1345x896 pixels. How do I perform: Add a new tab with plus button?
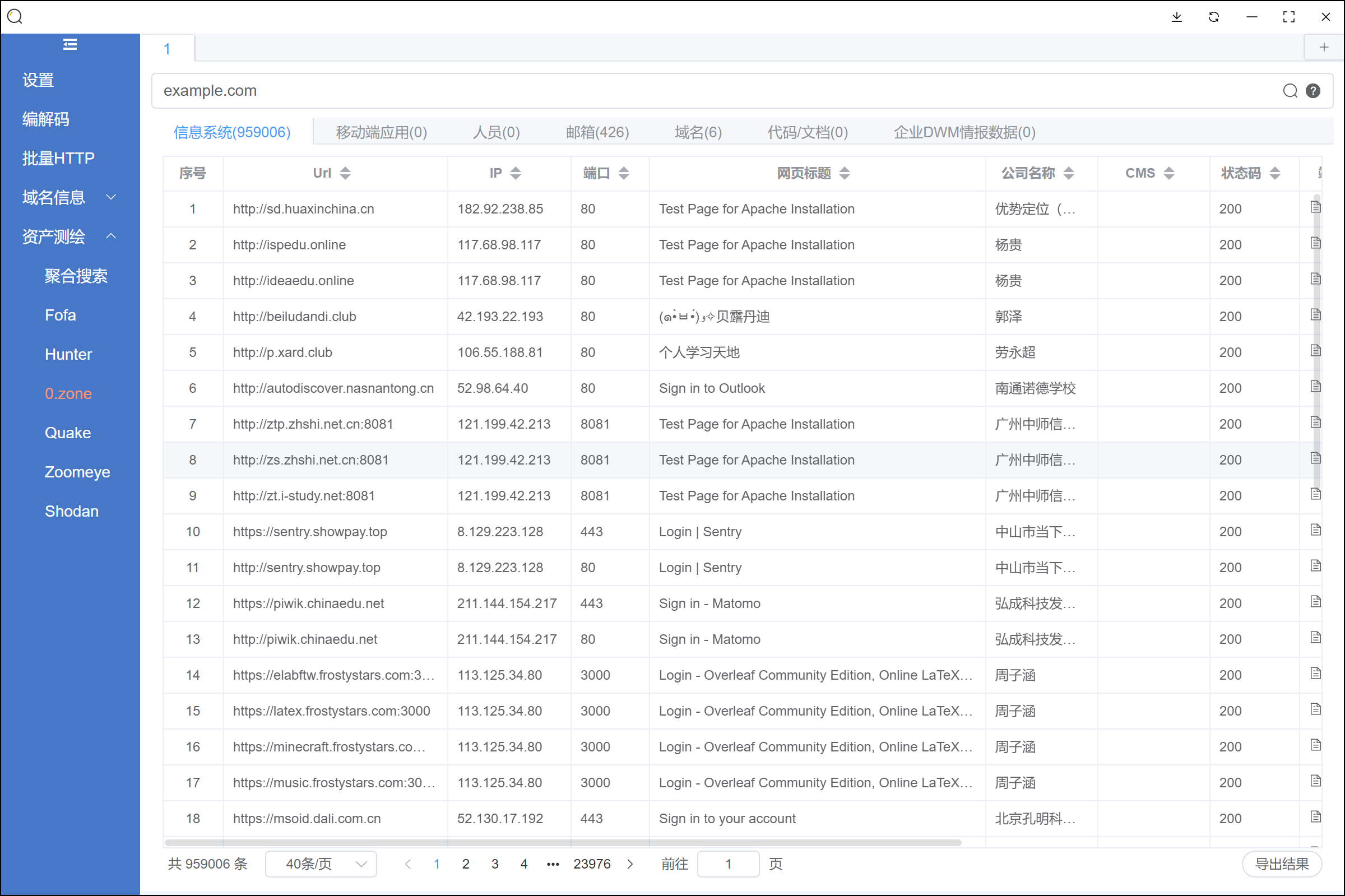point(1323,48)
